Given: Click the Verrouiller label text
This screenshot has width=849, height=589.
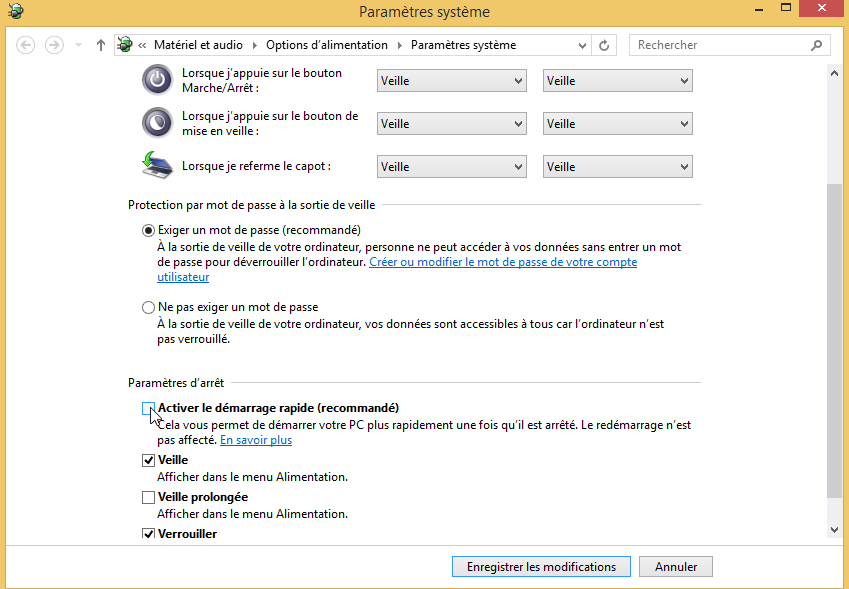Looking at the screenshot, I should point(187,534).
